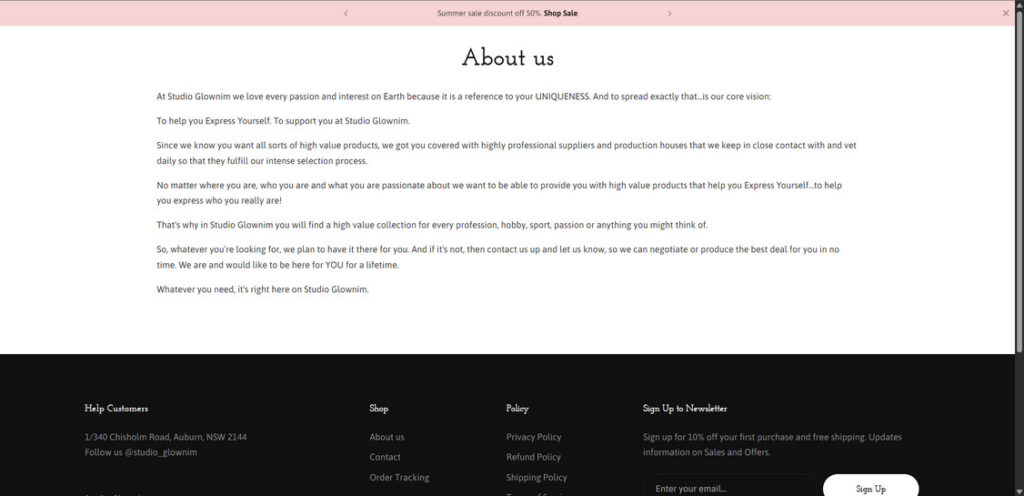Open Shipping Policy link
This screenshot has width=1024, height=496.
(536, 477)
